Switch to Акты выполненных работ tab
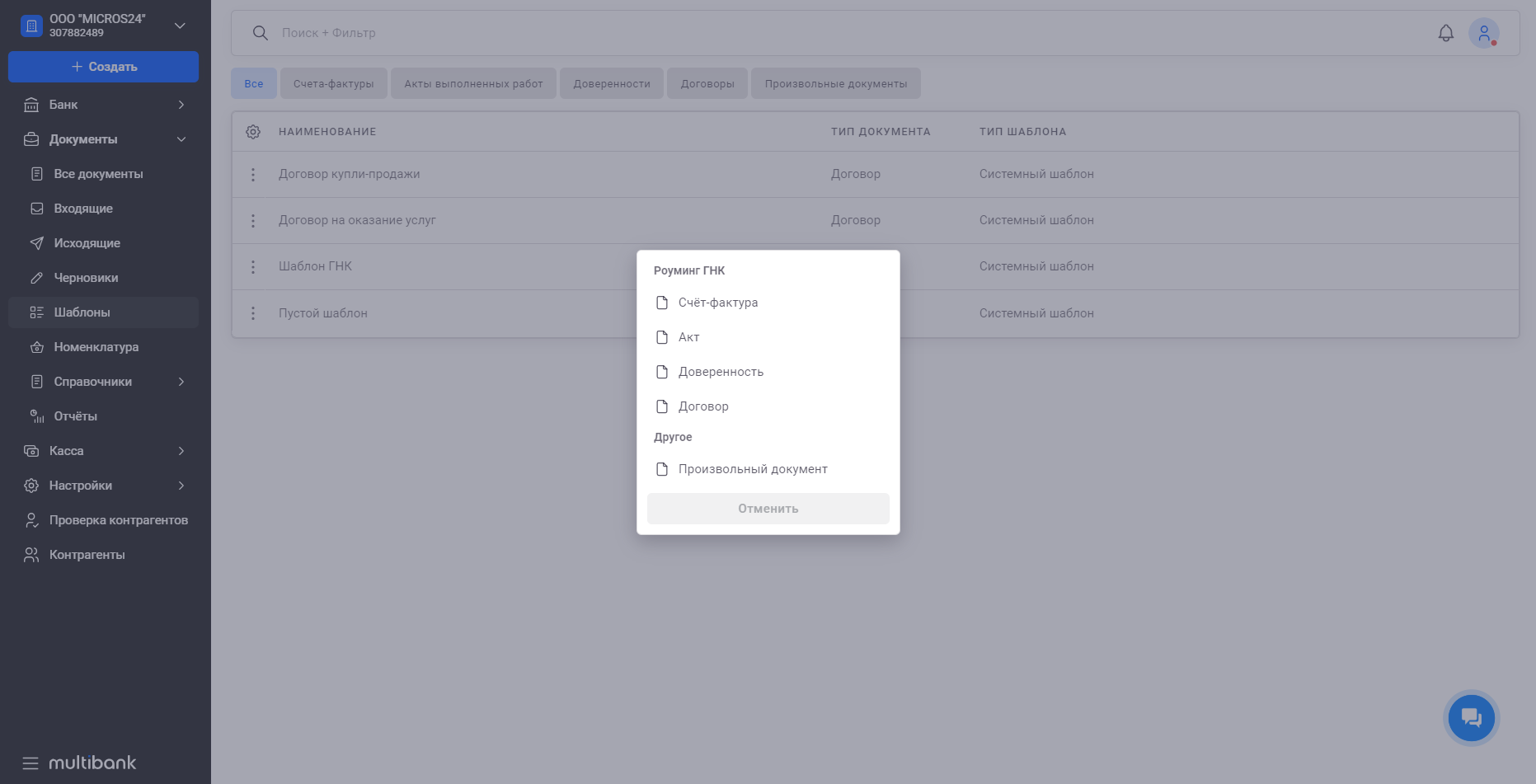The width and height of the screenshot is (1536, 784). (473, 83)
